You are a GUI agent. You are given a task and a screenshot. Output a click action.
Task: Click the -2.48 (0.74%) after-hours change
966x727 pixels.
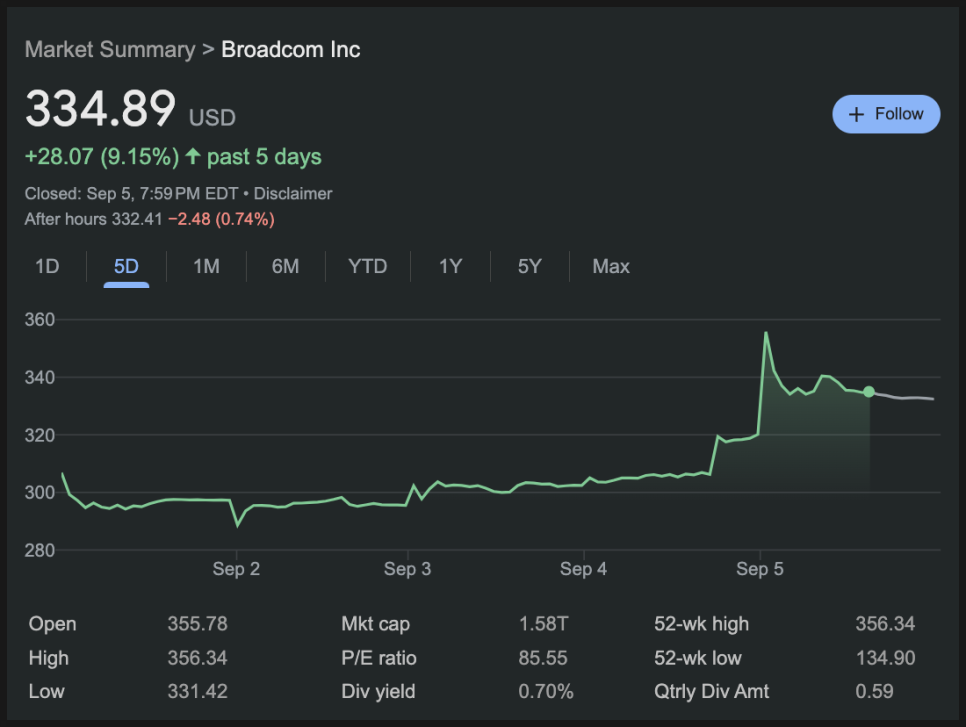221,219
